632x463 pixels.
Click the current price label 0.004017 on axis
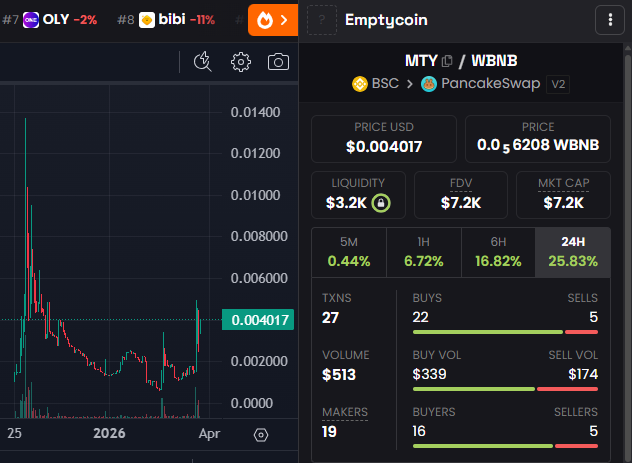pos(258,320)
